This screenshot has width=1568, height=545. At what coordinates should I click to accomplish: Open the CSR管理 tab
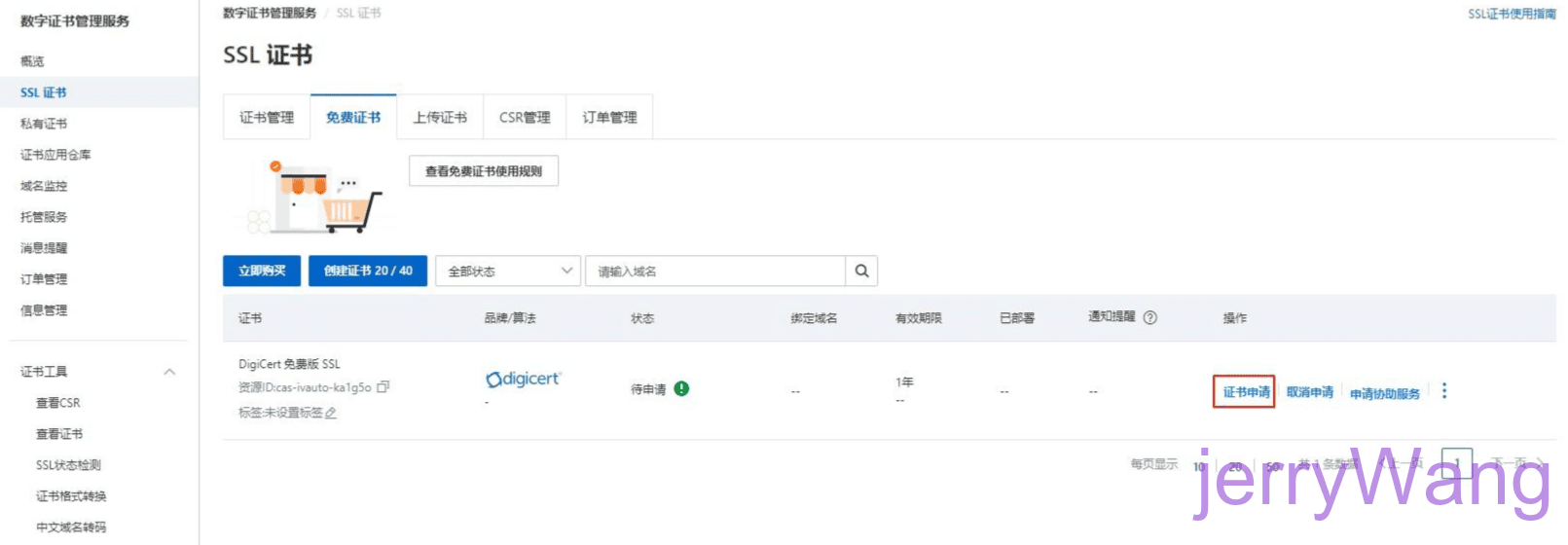coord(525,118)
